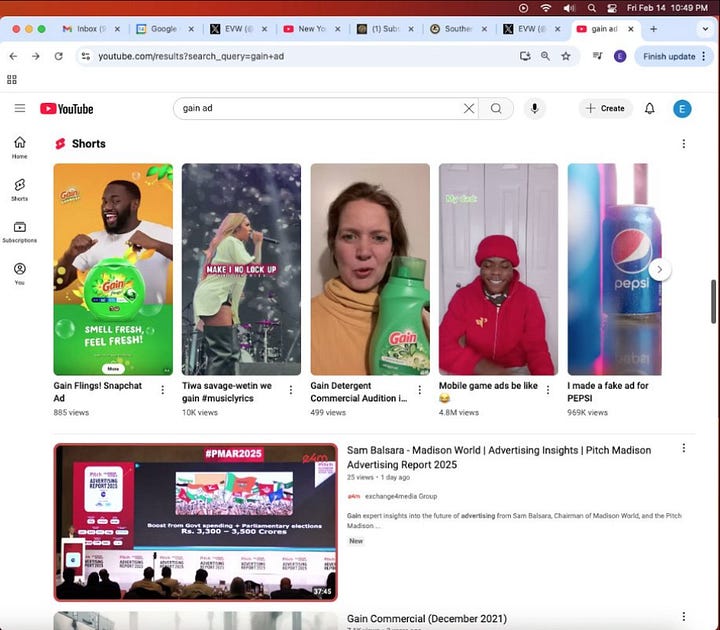The width and height of the screenshot is (720, 630).
Task: Open a new browser tab
Action: click(653, 29)
